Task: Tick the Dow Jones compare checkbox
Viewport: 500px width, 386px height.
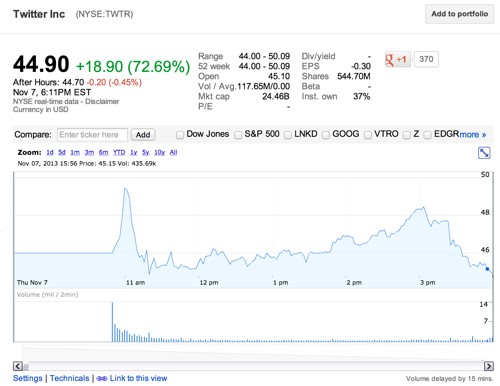Action: click(180, 135)
